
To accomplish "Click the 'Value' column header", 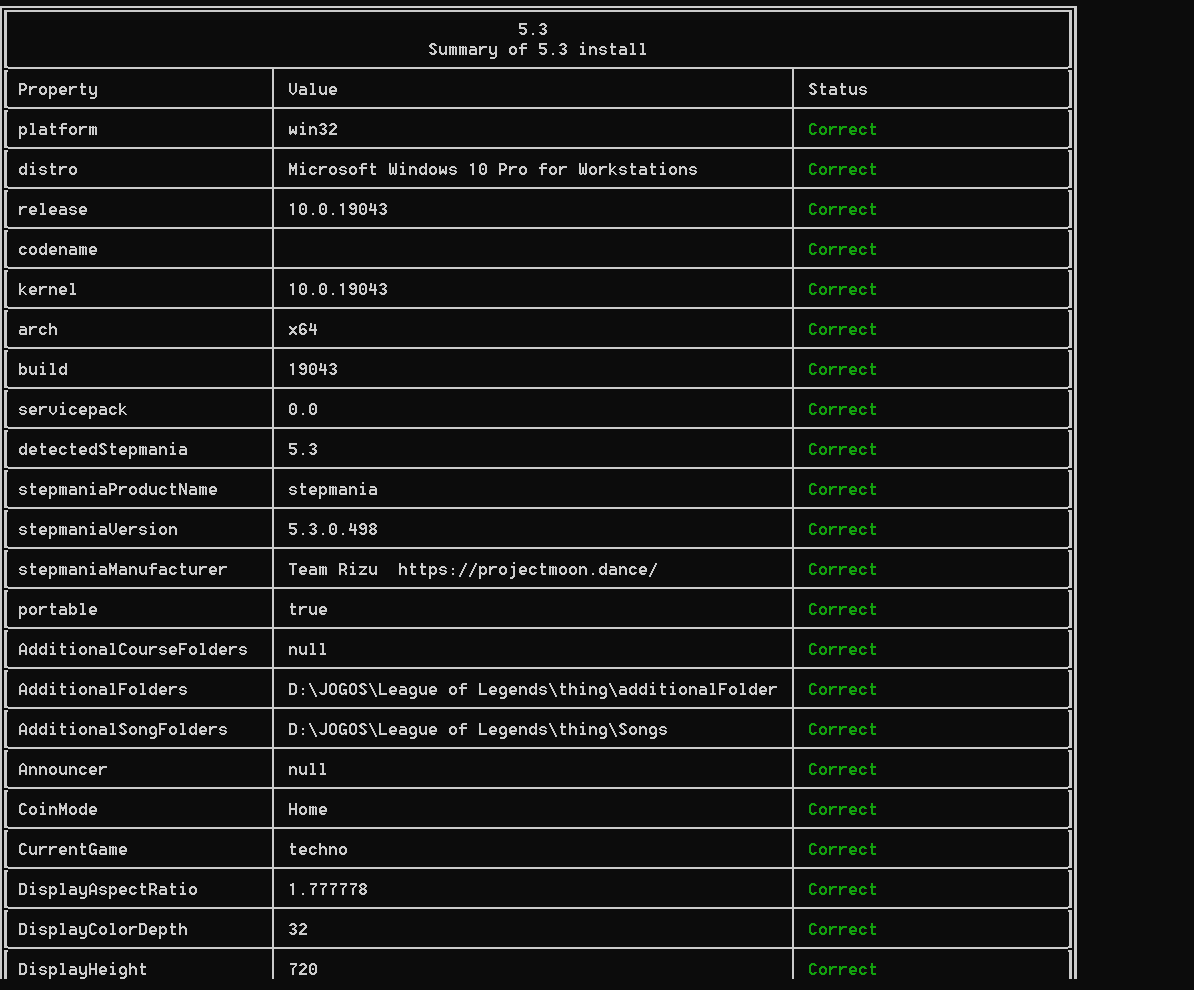I will coord(313,89).
